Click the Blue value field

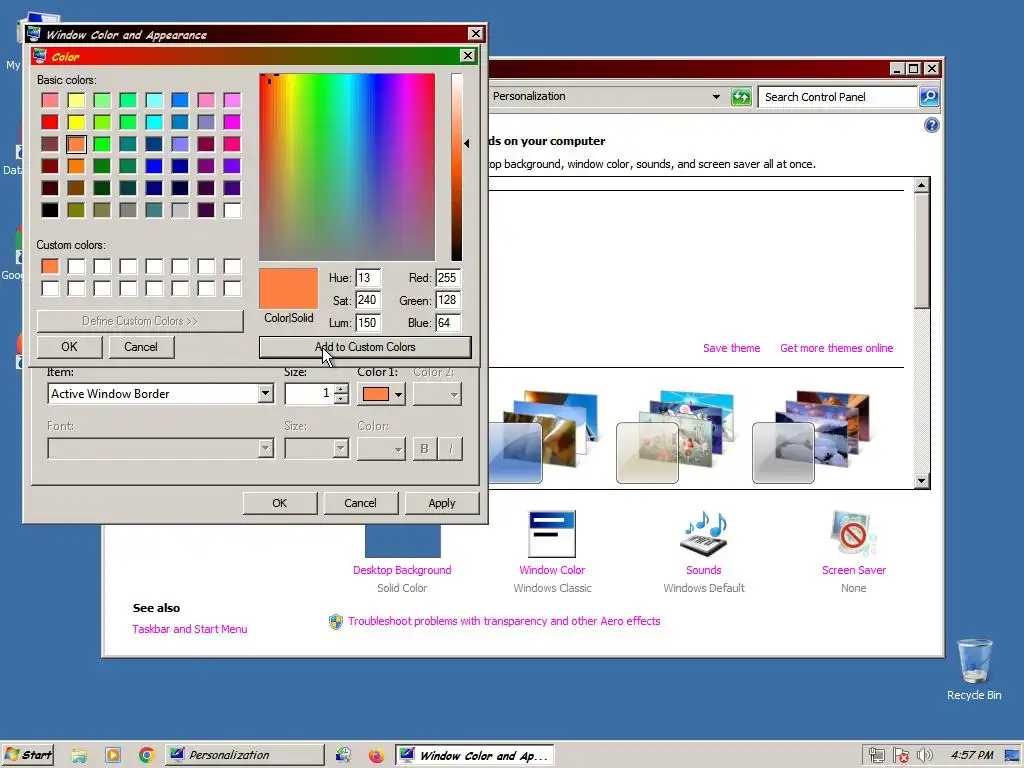click(448, 323)
